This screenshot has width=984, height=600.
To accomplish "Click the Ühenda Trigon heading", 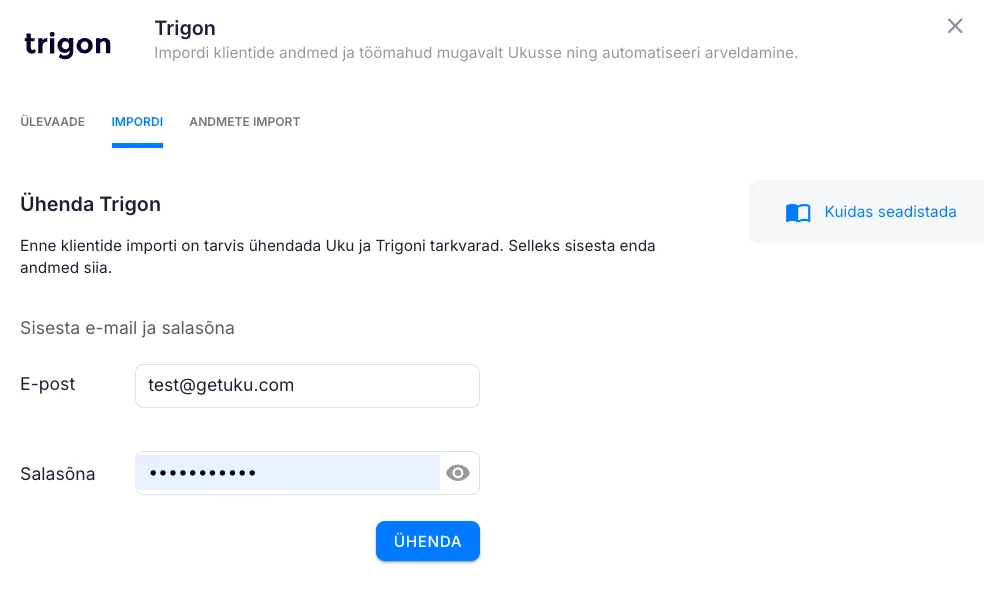I will pos(91,204).
